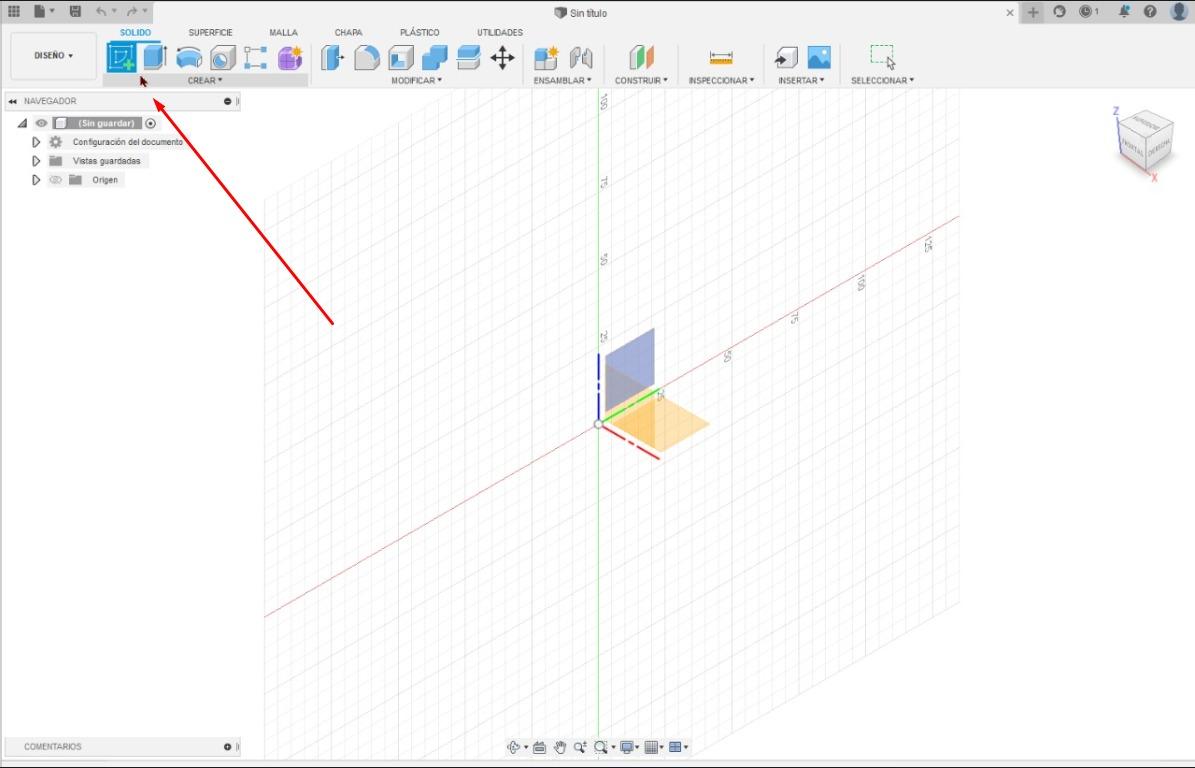The width and height of the screenshot is (1195, 768).
Task: Click the Offset Plane construct icon
Action: [641, 57]
